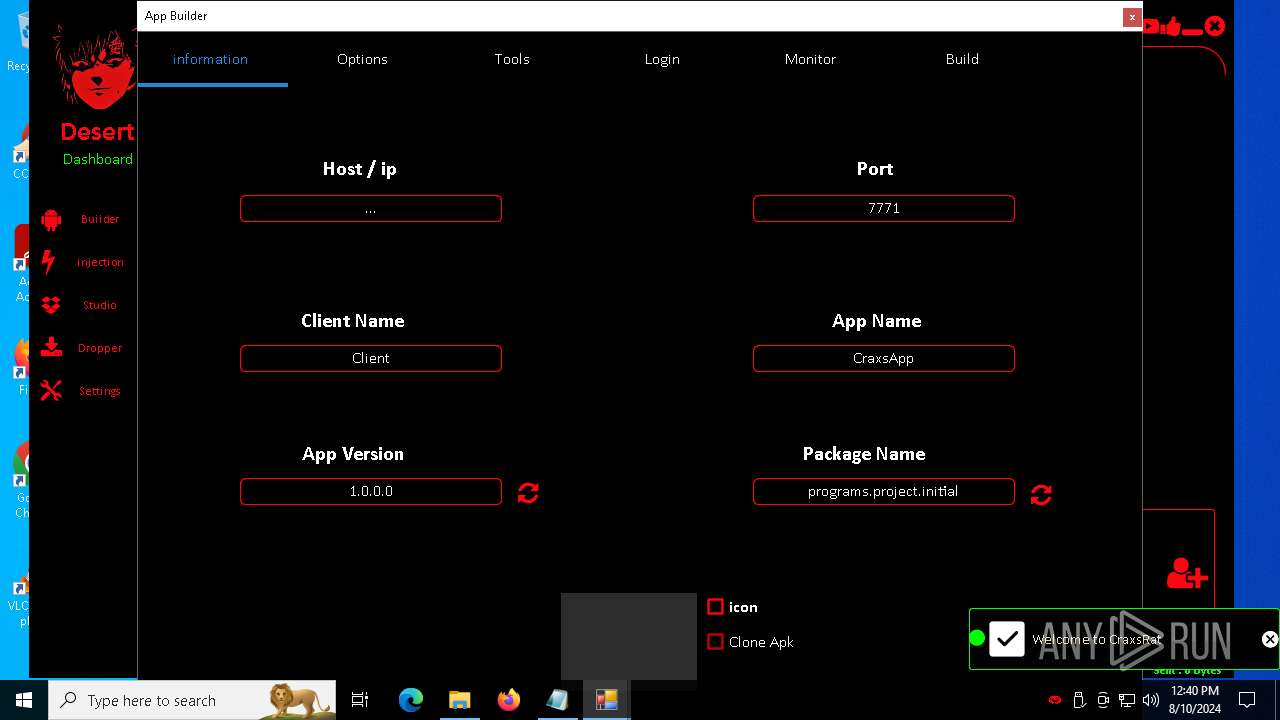Switch to the information tab
The image size is (1280, 720).
[210, 59]
